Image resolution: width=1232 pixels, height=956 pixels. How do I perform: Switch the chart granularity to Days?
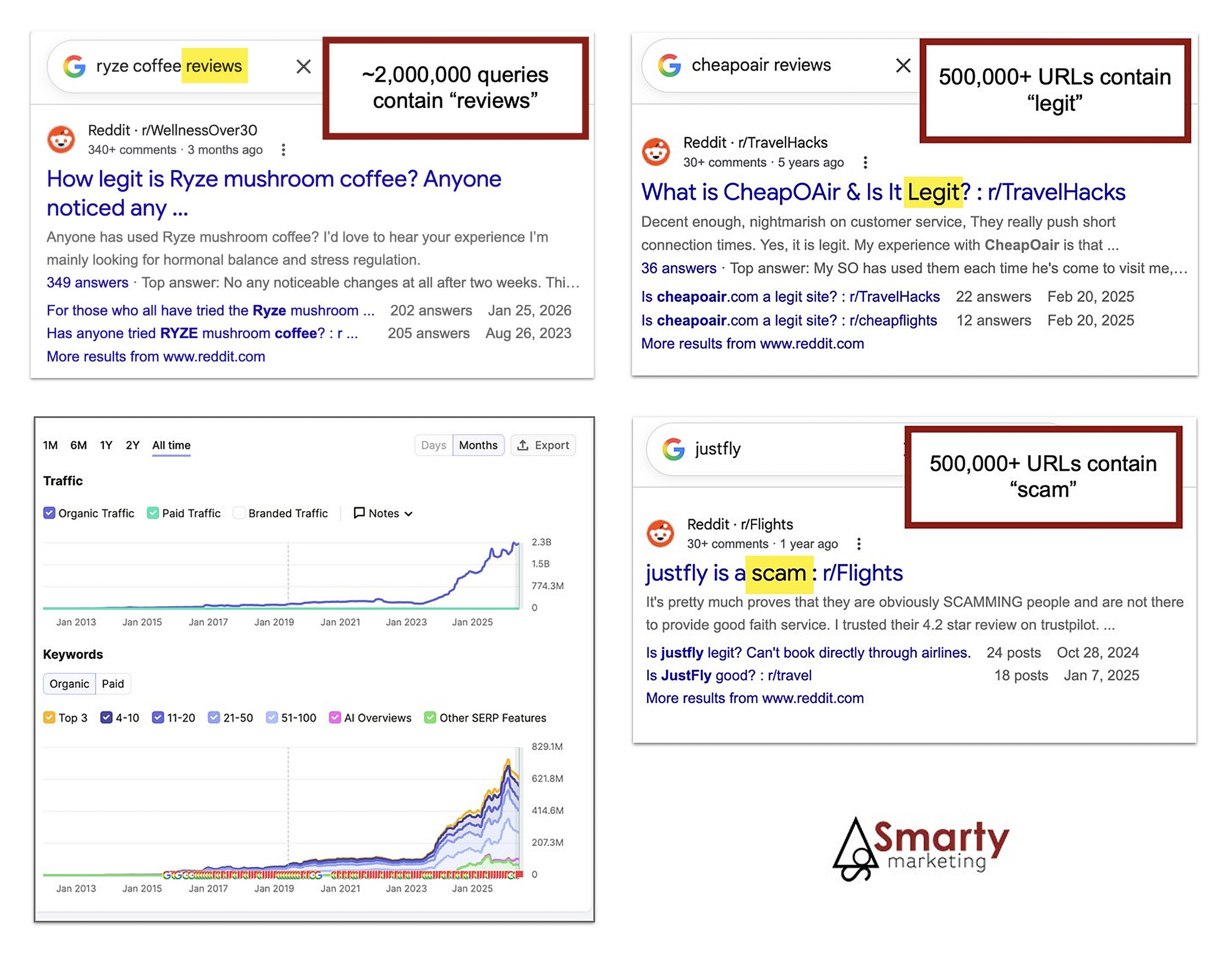coord(433,445)
